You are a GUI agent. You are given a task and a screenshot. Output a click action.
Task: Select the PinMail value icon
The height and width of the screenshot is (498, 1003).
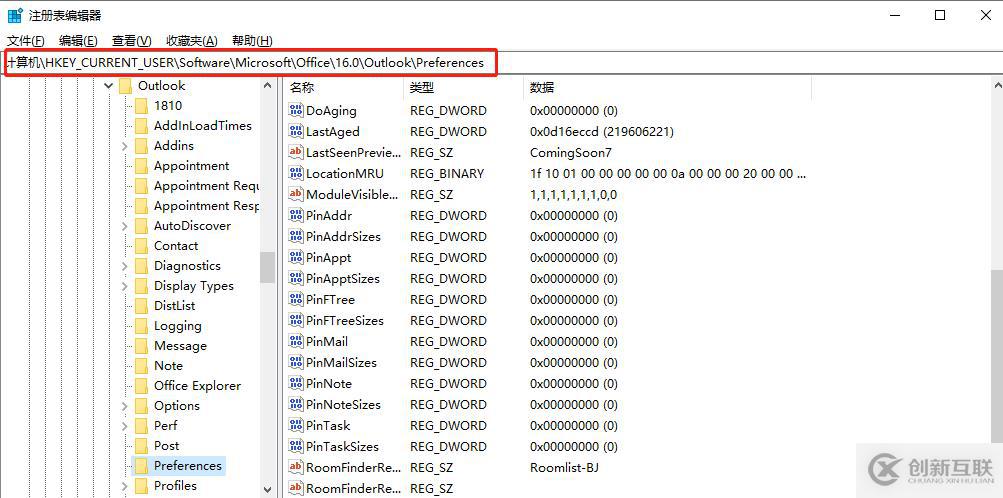(296, 341)
